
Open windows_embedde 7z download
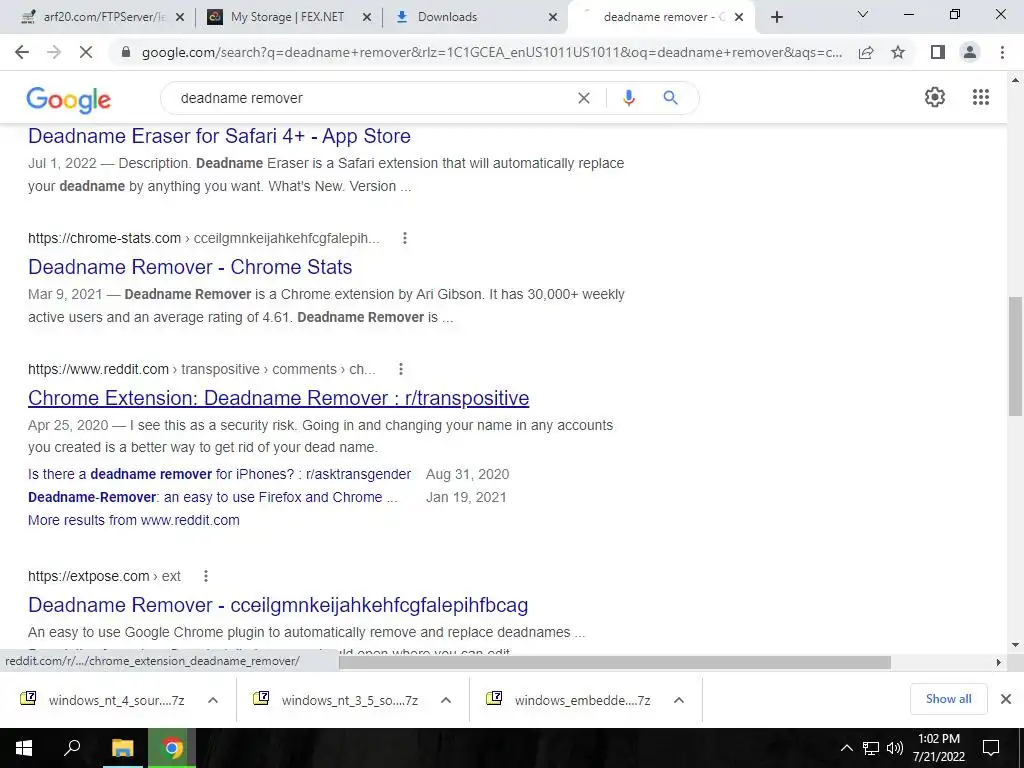(571, 700)
